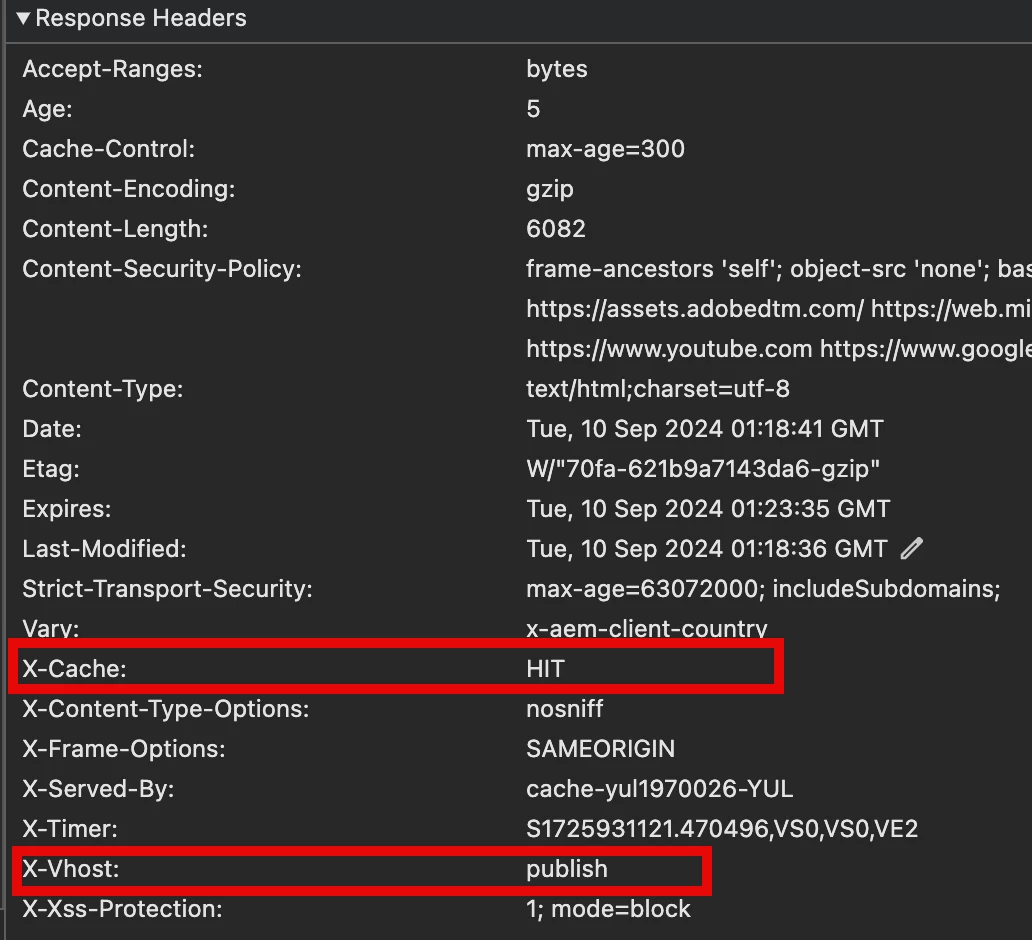This screenshot has height=940, width=1032.
Task: Select the X-Xss-Protection header name
Action: coord(122,909)
